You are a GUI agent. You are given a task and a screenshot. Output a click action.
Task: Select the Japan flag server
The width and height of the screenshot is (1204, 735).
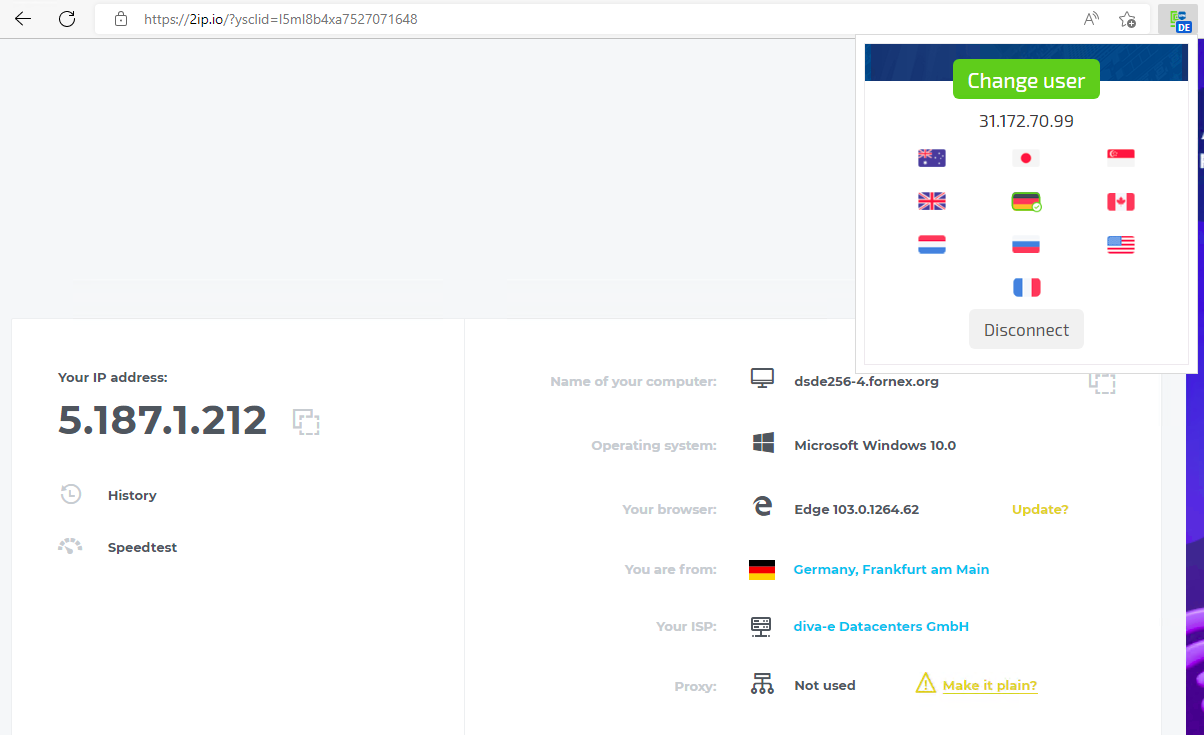[1025, 158]
